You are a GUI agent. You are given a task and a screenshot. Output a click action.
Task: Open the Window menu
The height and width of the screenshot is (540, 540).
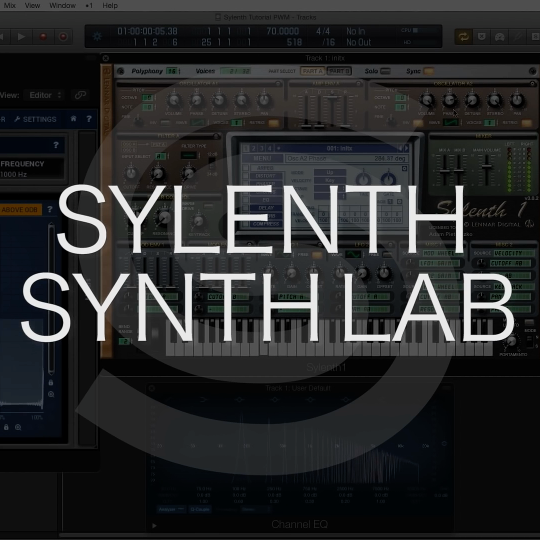[x=62, y=6]
